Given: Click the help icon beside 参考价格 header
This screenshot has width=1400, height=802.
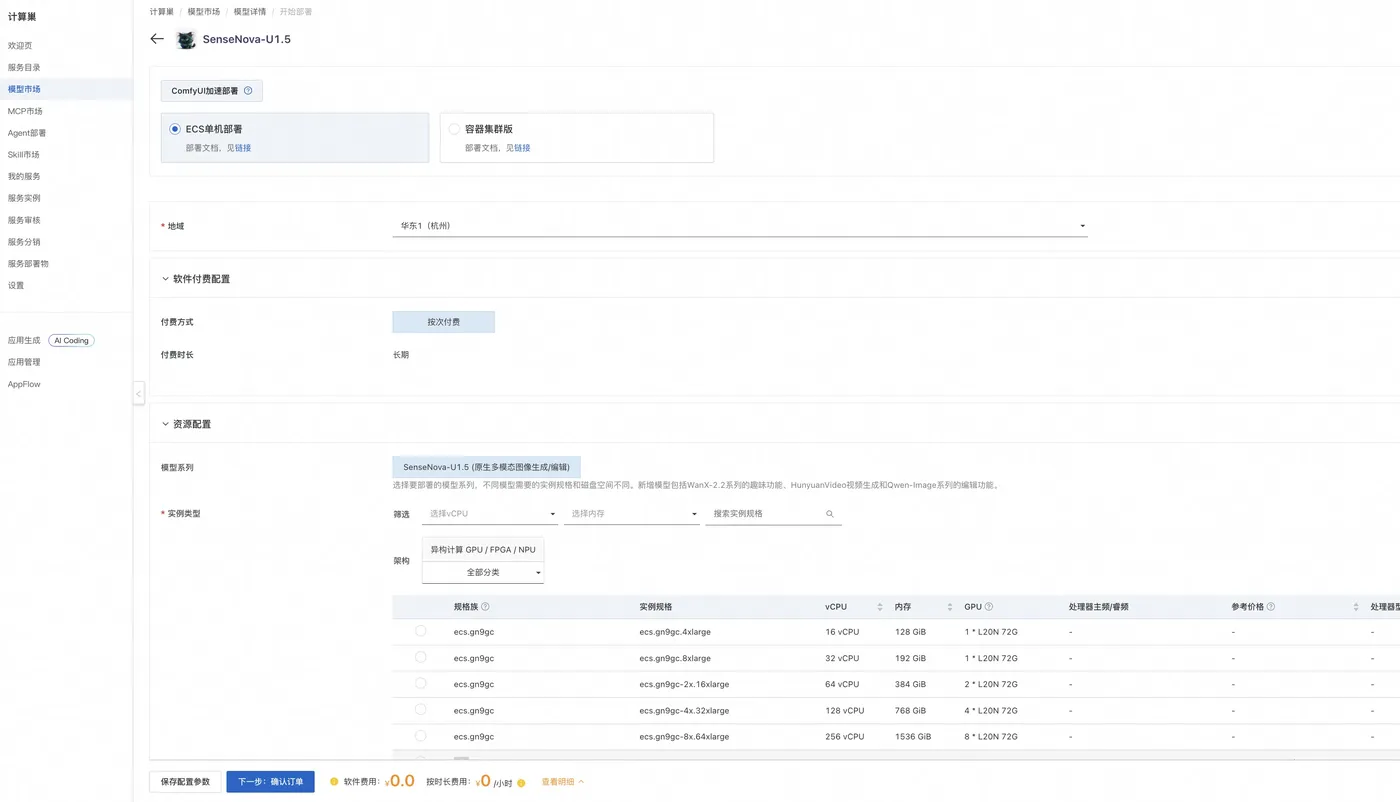Looking at the screenshot, I should (1270, 607).
